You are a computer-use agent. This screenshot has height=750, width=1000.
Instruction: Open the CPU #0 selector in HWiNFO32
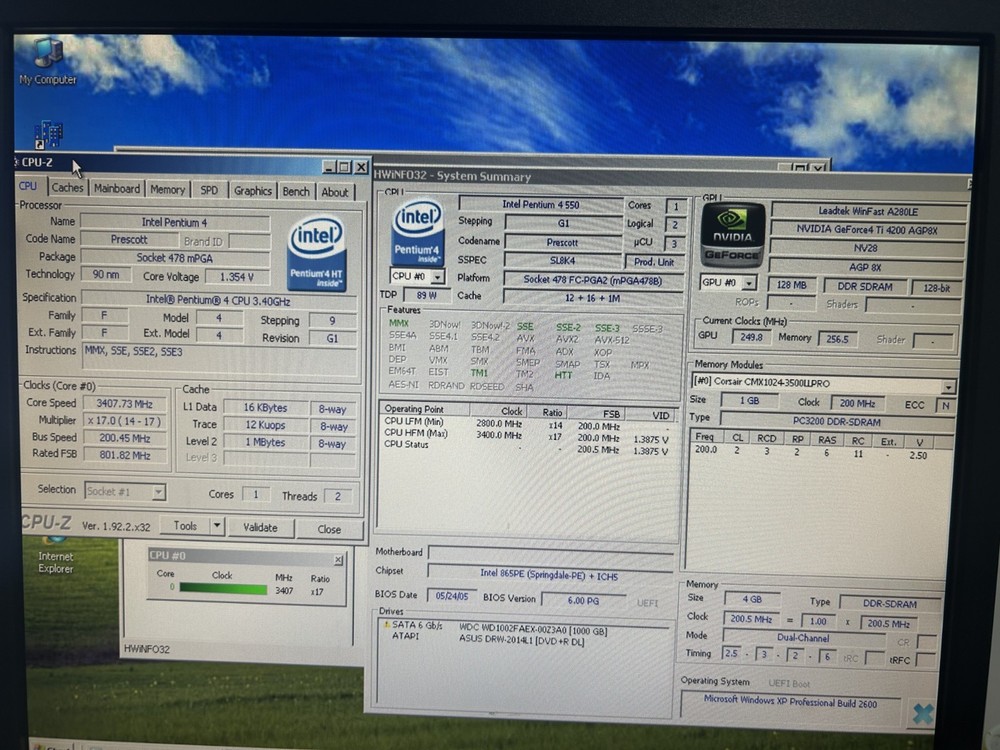[417, 276]
